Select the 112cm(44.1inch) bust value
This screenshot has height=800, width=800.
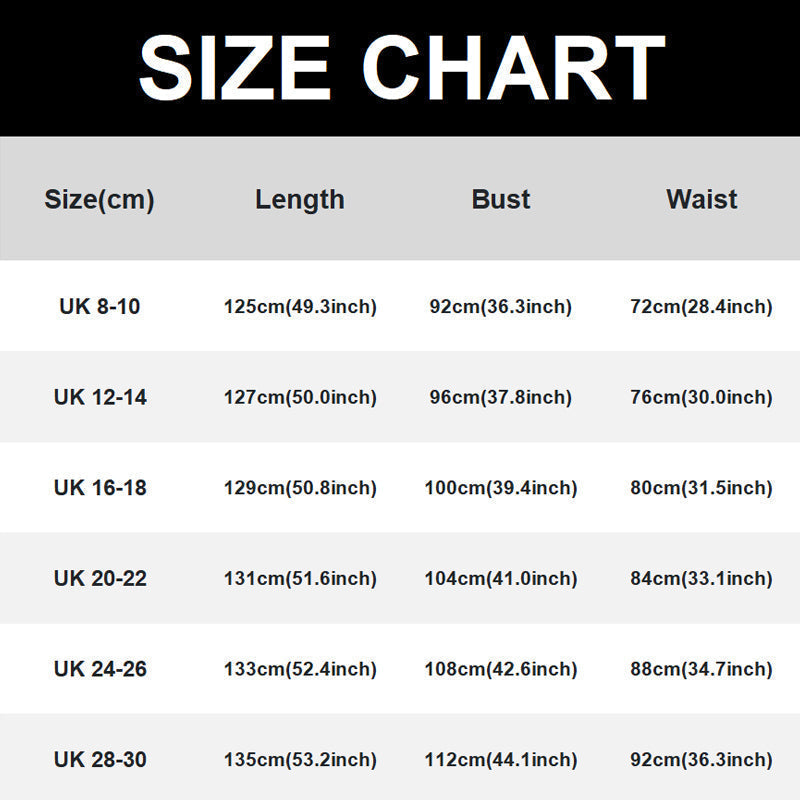point(501,760)
